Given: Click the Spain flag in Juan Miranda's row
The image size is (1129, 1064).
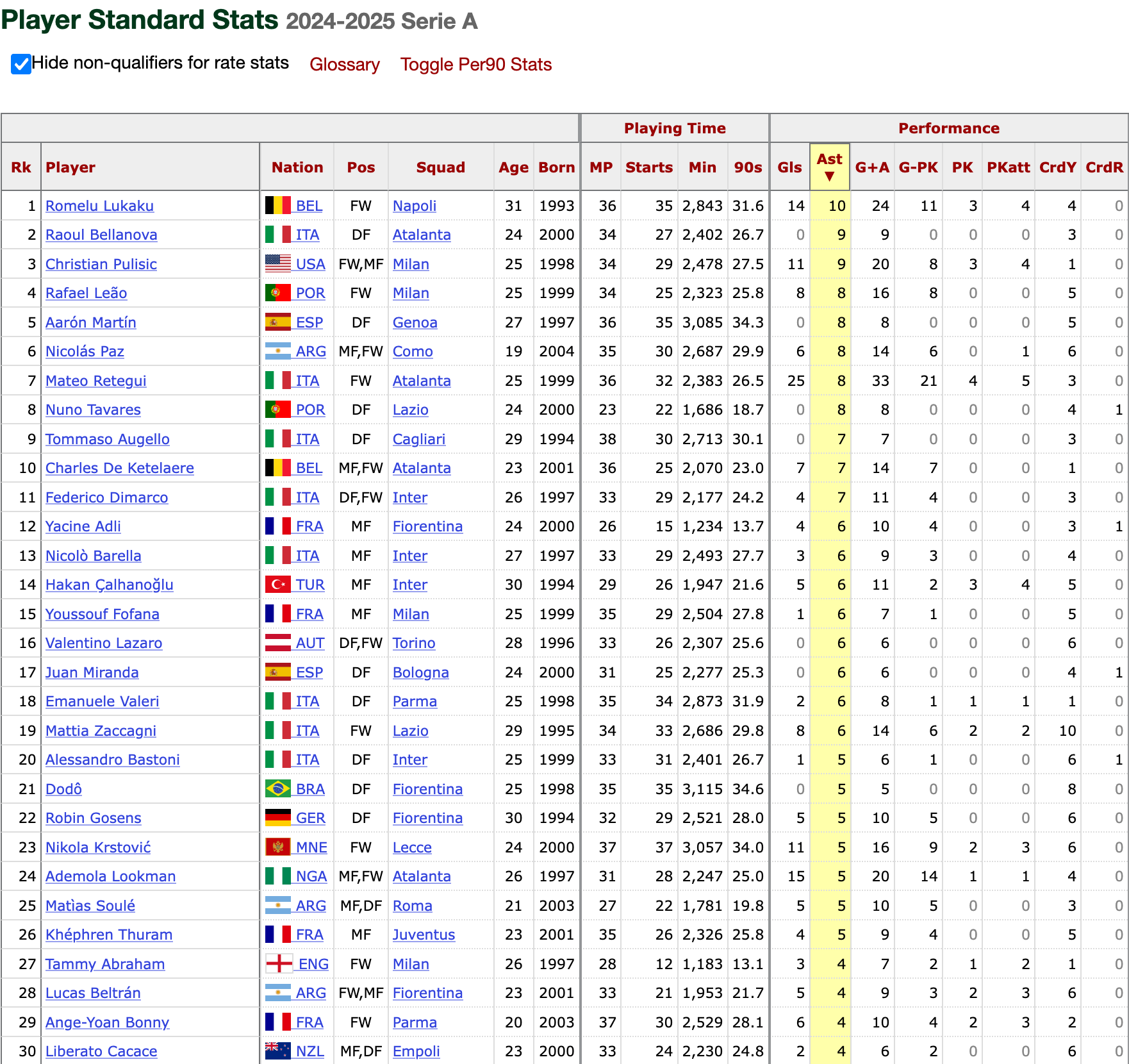Looking at the screenshot, I should point(278,672).
